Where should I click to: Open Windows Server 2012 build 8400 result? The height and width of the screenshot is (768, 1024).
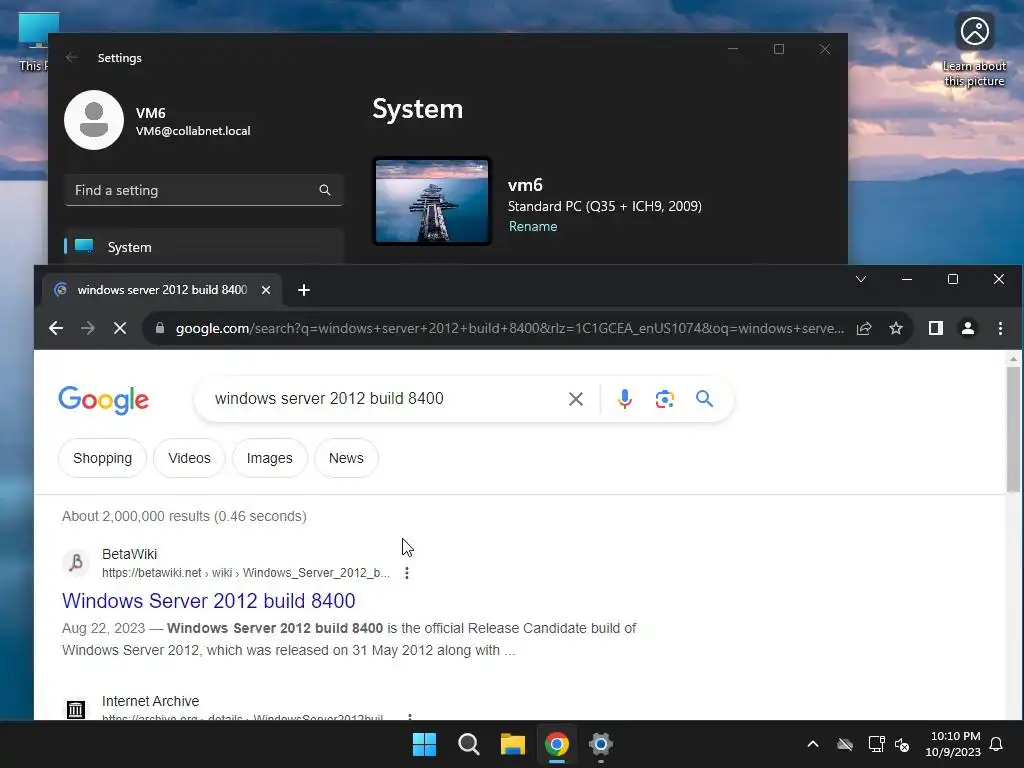[x=208, y=600]
